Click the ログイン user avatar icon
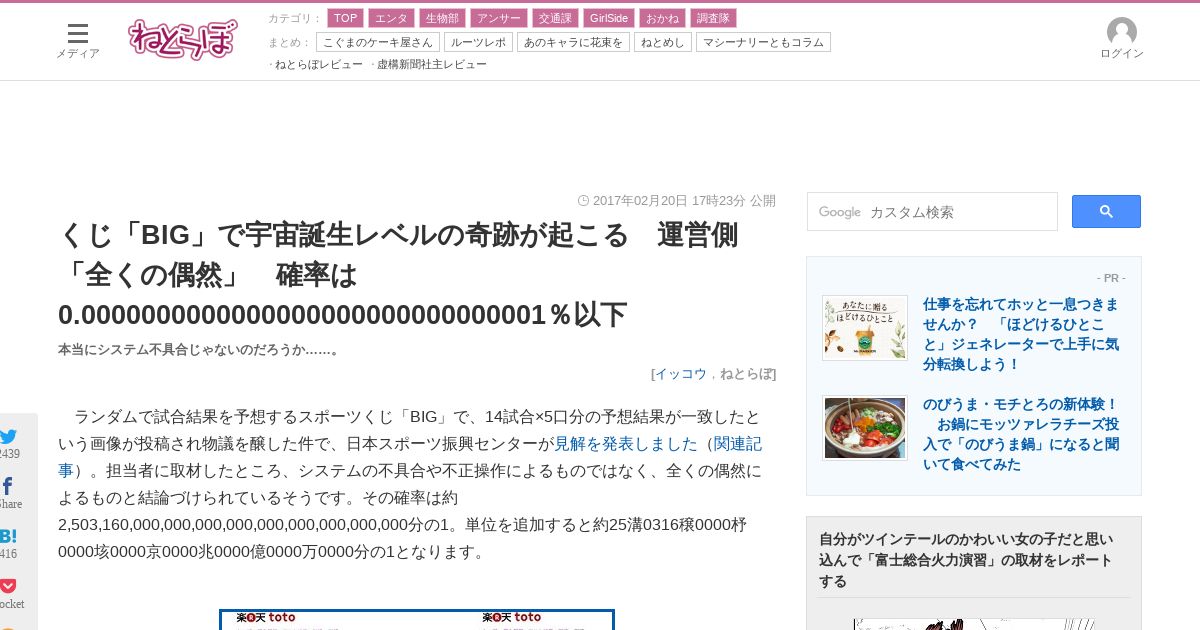The image size is (1200, 630). pyautogui.click(x=1122, y=32)
